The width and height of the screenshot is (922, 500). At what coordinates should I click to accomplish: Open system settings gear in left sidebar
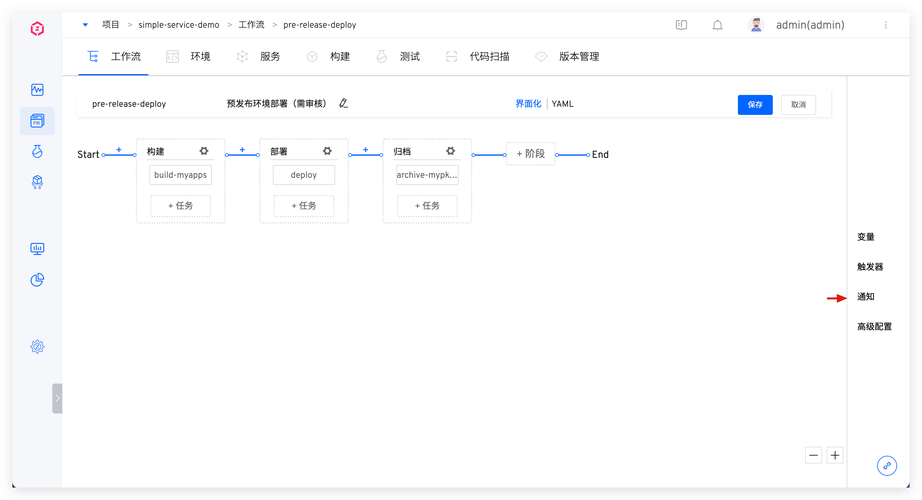(x=37, y=346)
